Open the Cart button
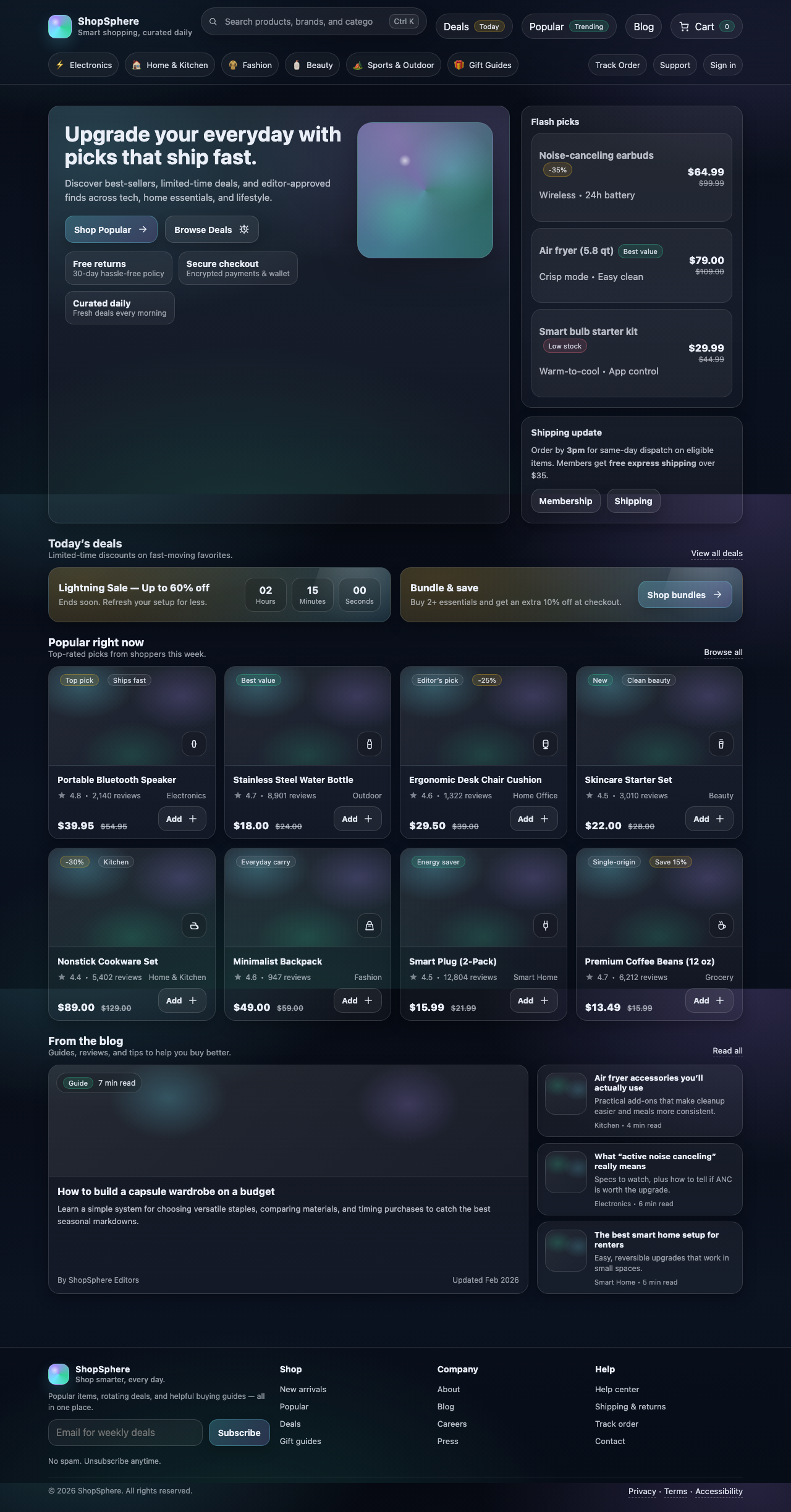The width and height of the screenshot is (791, 1512). pyautogui.click(x=706, y=27)
